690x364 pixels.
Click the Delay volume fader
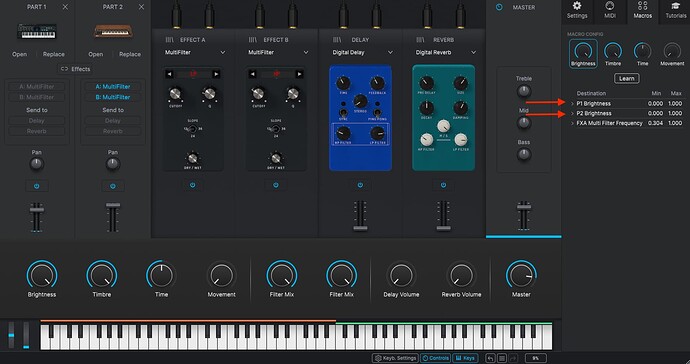pyautogui.click(x=360, y=216)
